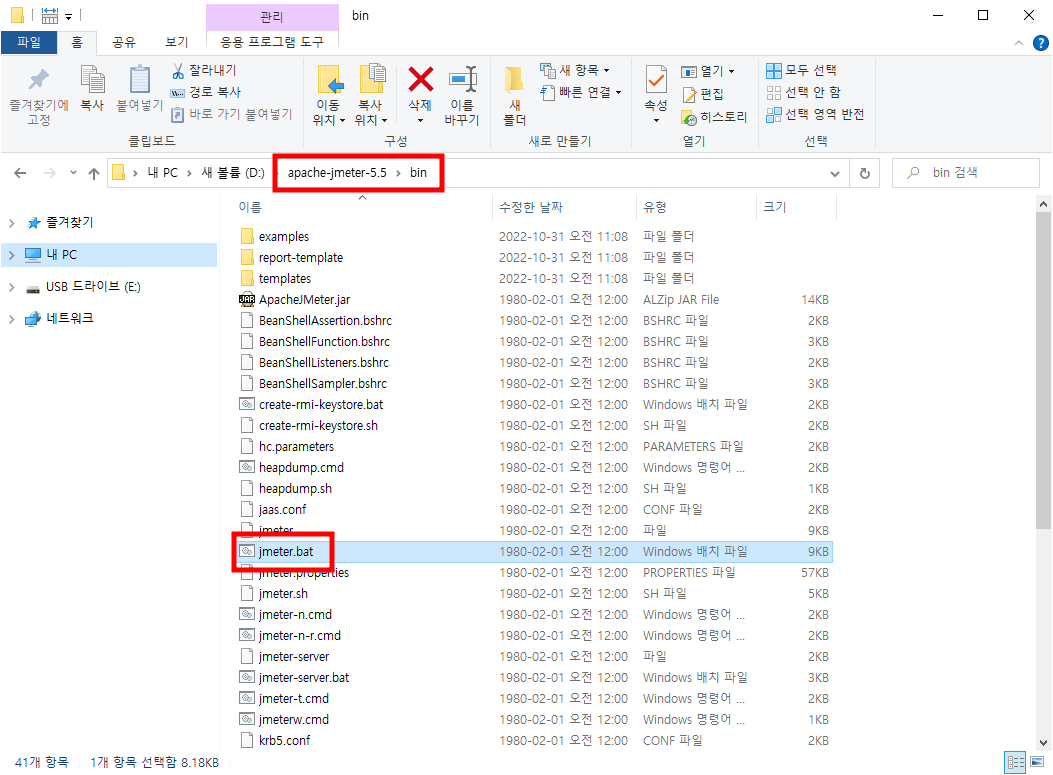The height and width of the screenshot is (775, 1053).
Task: Refresh the folder view
Action: click(x=865, y=173)
